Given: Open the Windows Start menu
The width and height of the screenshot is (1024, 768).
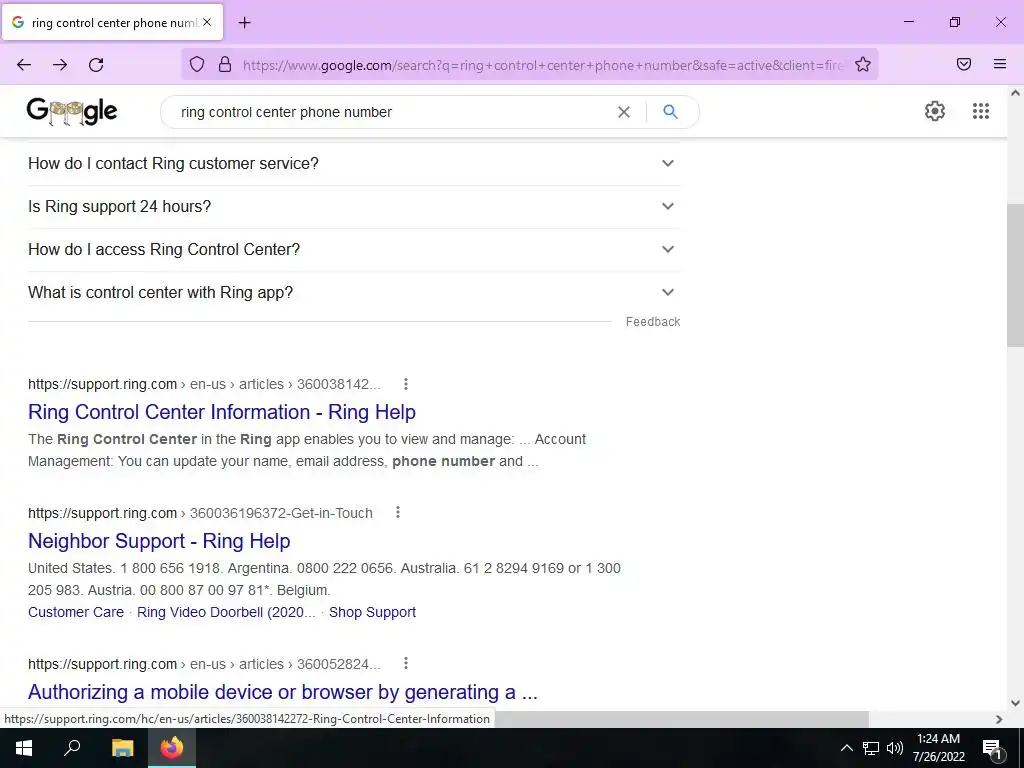Looking at the screenshot, I should tap(24, 748).
